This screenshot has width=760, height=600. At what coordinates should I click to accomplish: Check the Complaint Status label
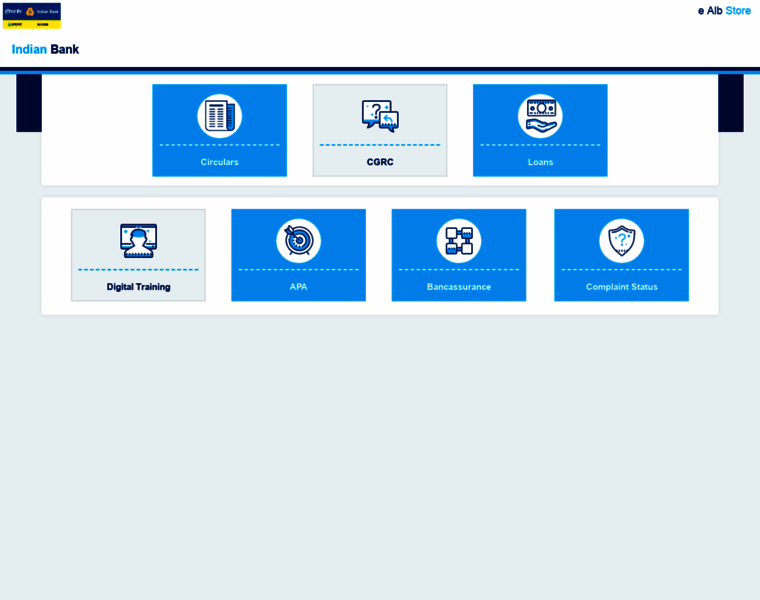(622, 287)
